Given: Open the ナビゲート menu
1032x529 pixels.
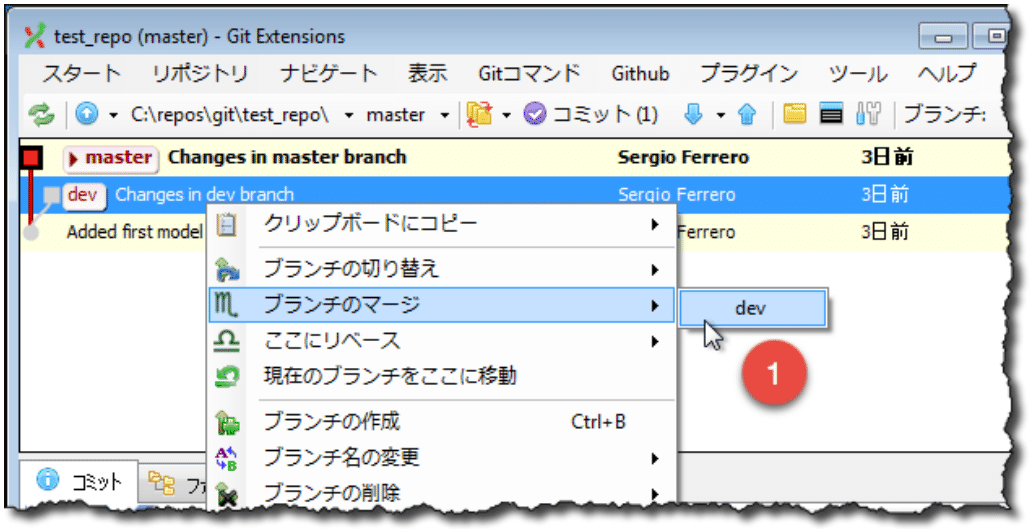Looking at the screenshot, I should pyautogui.click(x=328, y=74).
